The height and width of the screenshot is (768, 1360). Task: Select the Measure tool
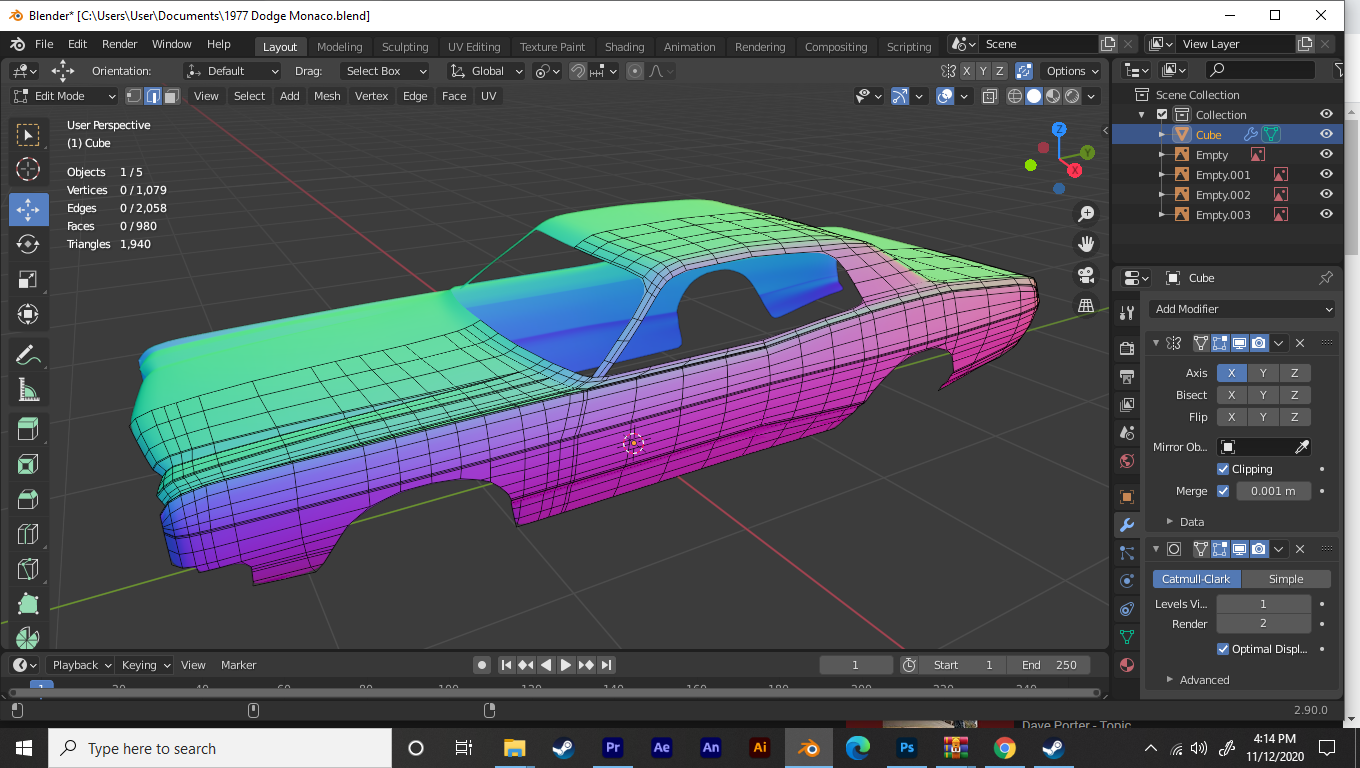(28, 390)
